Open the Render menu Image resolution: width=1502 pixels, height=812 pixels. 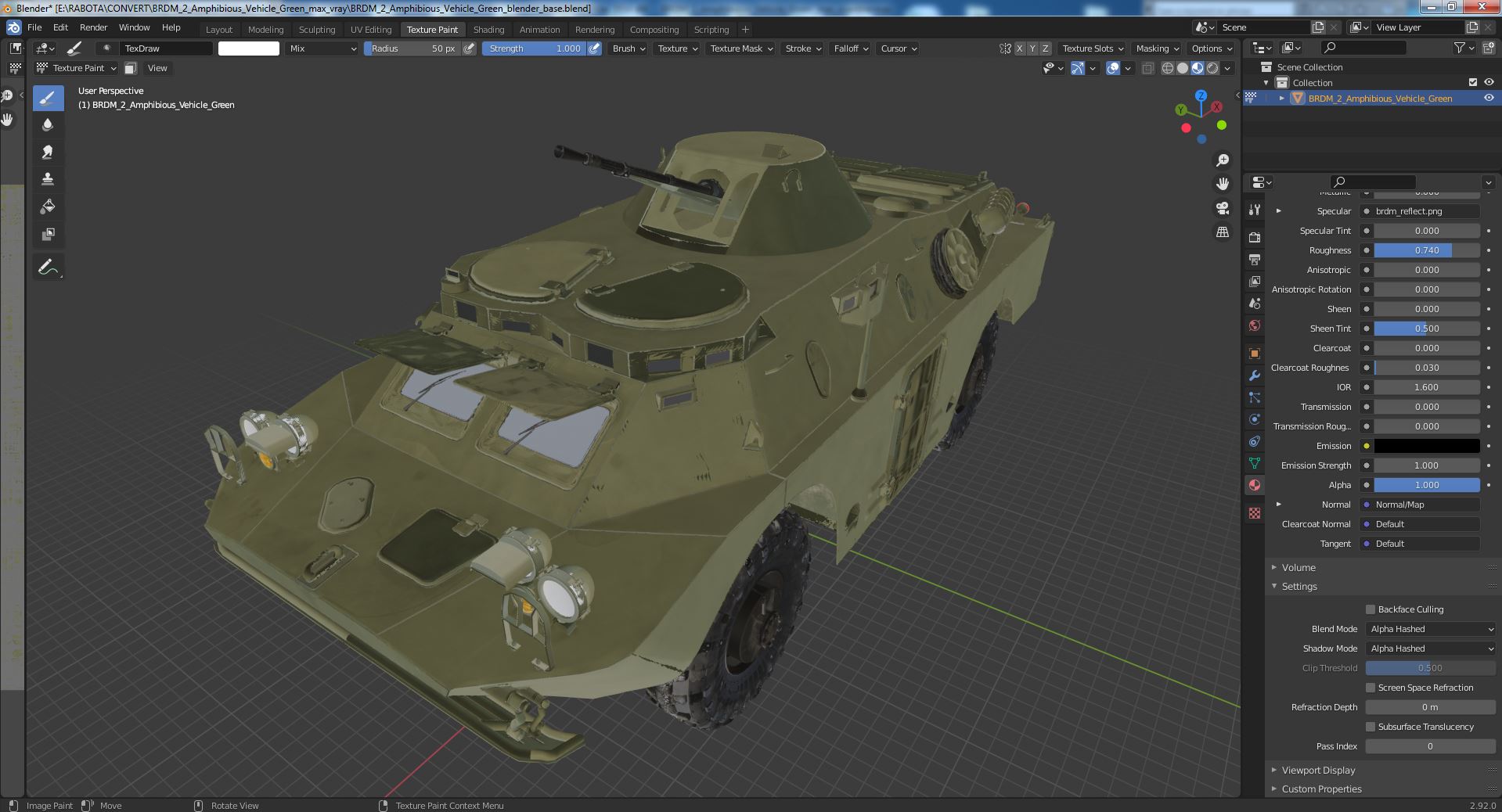point(93,27)
